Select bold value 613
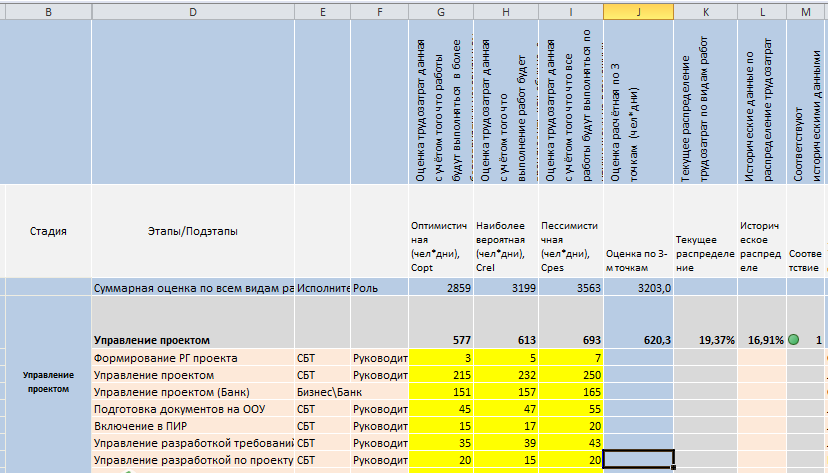The width and height of the screenshot is (828, 473). coord(506,322)
